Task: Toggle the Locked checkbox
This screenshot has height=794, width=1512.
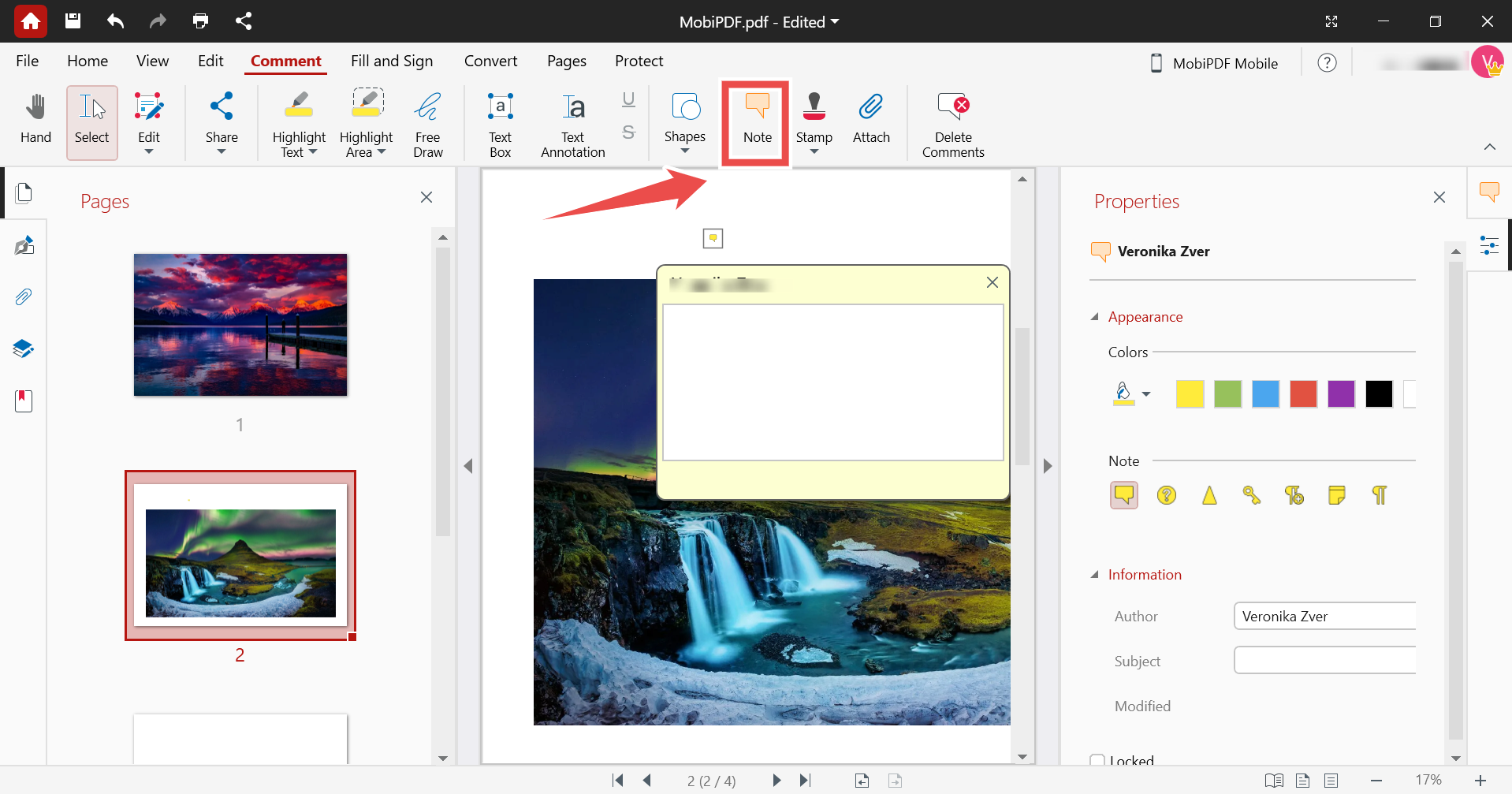Action: (1097, 761)
